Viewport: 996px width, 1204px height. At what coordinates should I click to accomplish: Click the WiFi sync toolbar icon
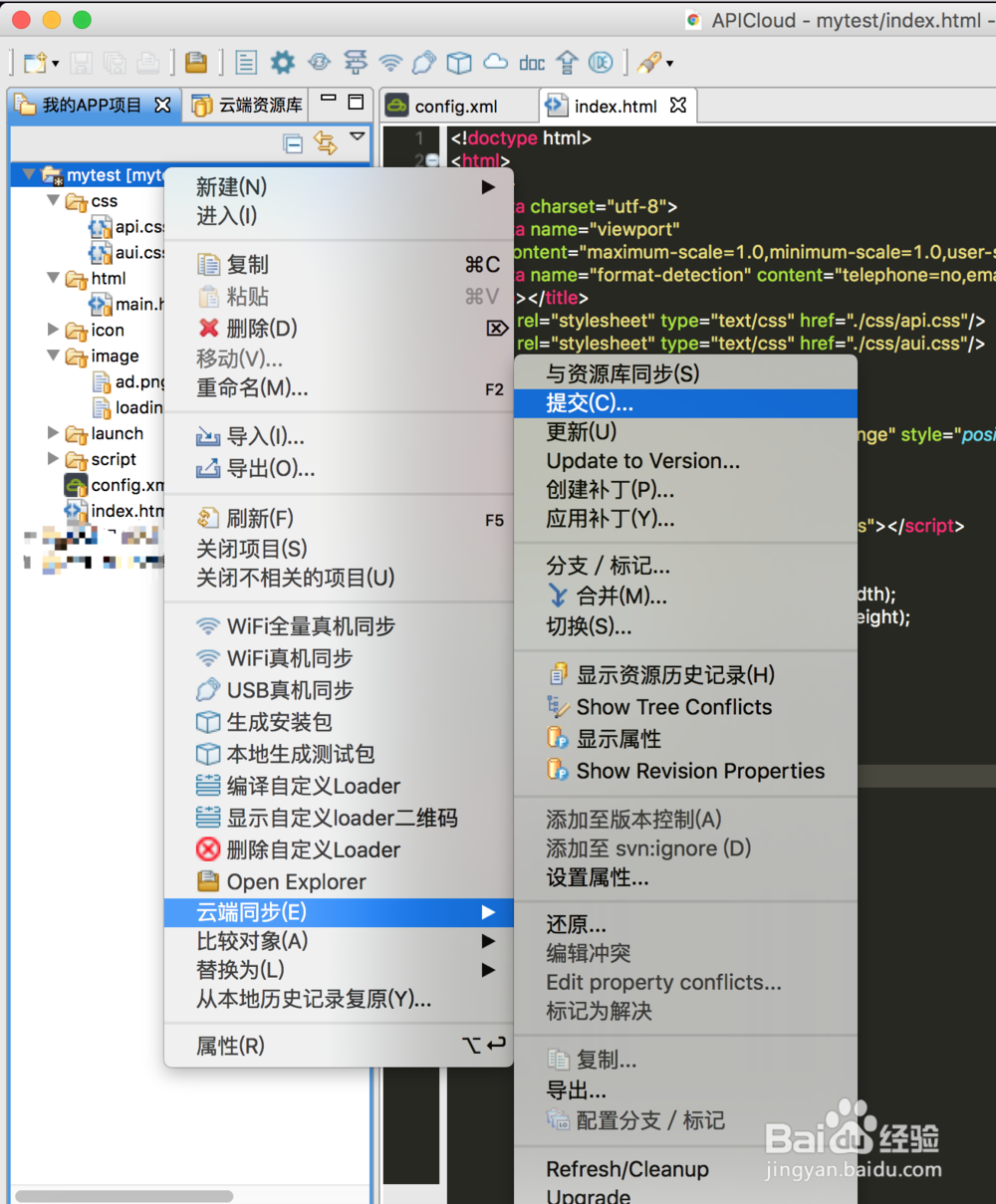click(x=390, y=63)
